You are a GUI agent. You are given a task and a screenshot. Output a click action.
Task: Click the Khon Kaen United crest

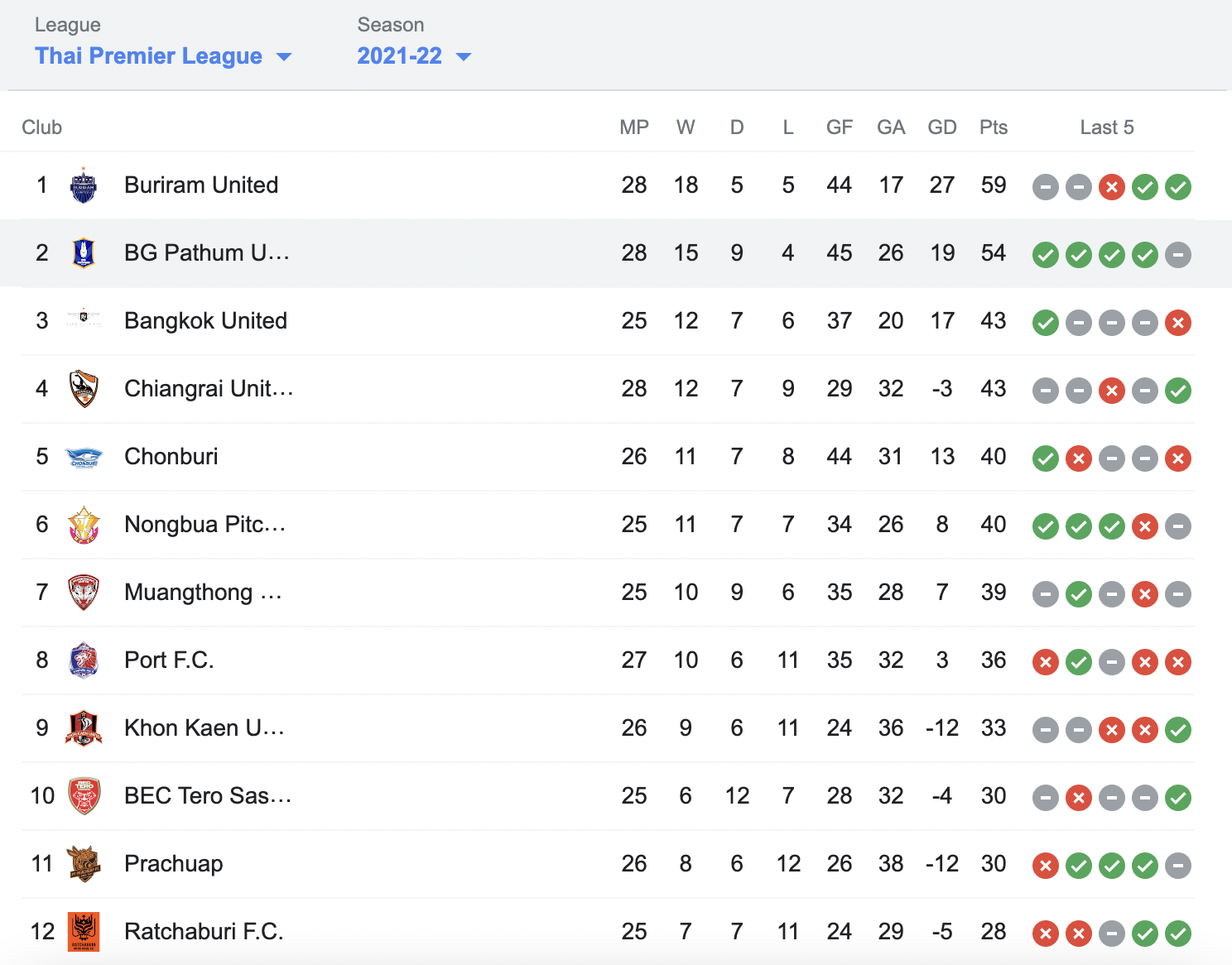pos(84,728)
